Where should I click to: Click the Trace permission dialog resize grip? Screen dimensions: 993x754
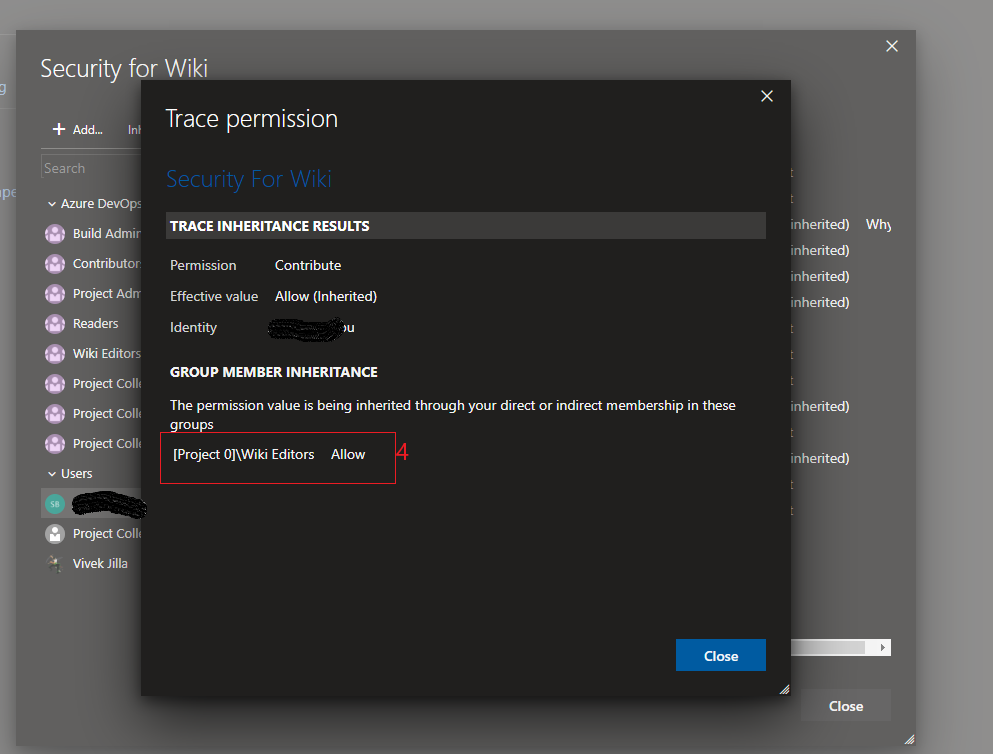[x=785, y=689]
